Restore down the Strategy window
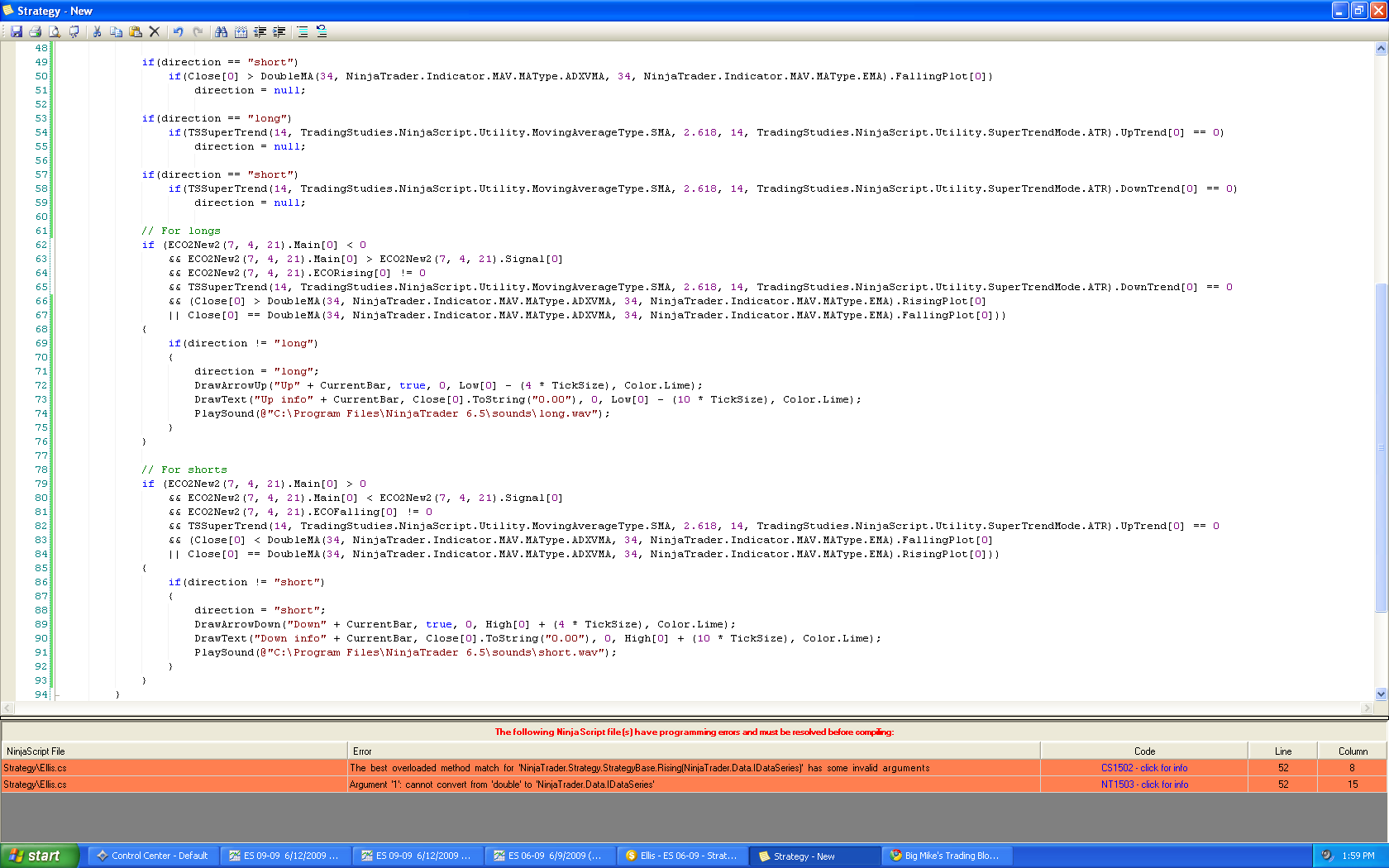Image resolution: width=1389 pixels, height=868 pixels. tap(1359, 11)
